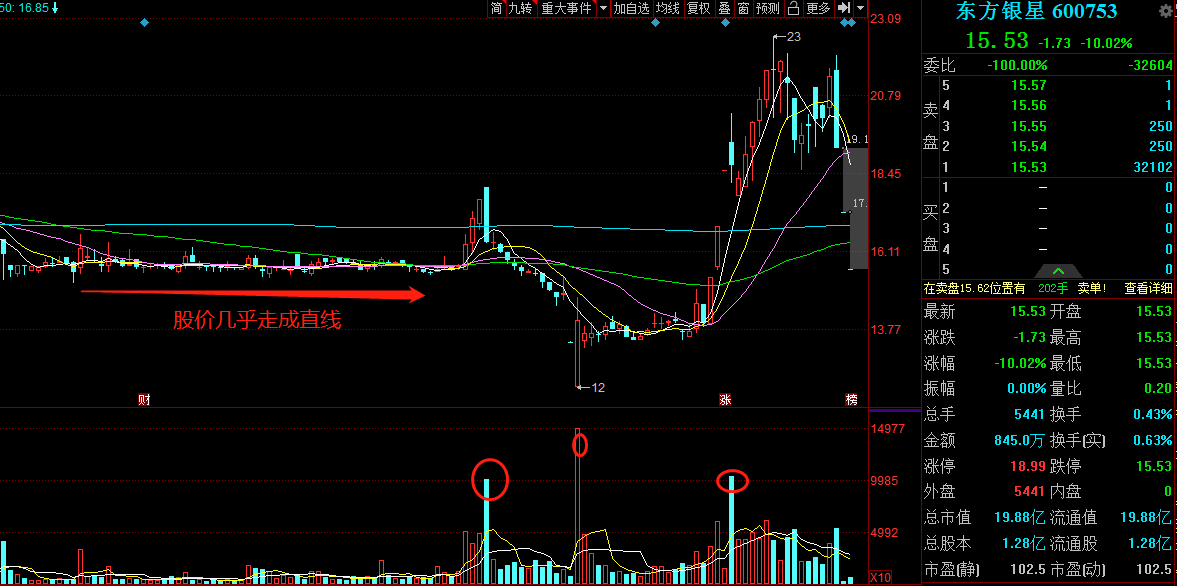Click the 涨 marker below the chart
Image resolution: width=1177 pixels, height=586 pixels.
[725, 399]
